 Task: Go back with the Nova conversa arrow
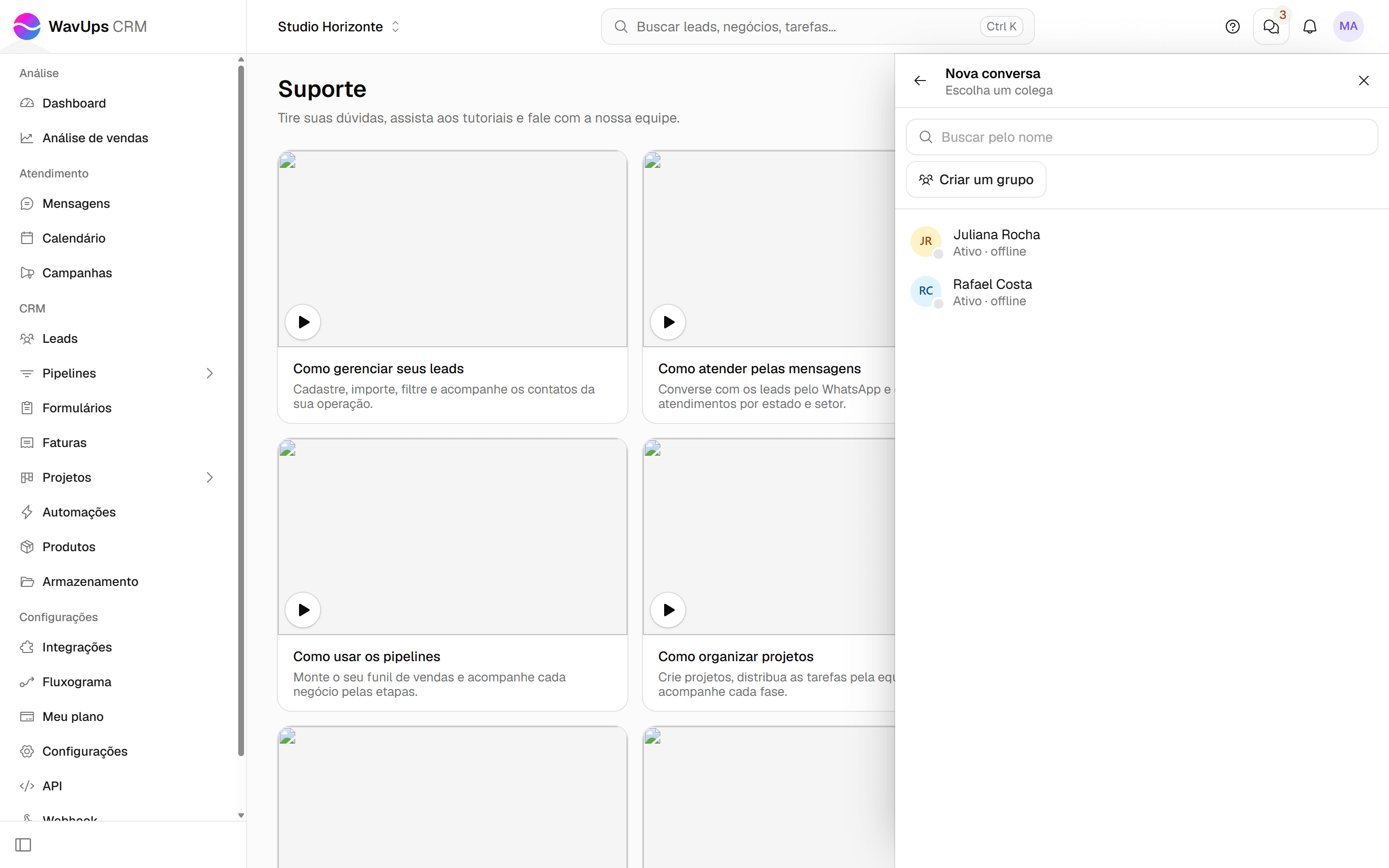[920, 81]
